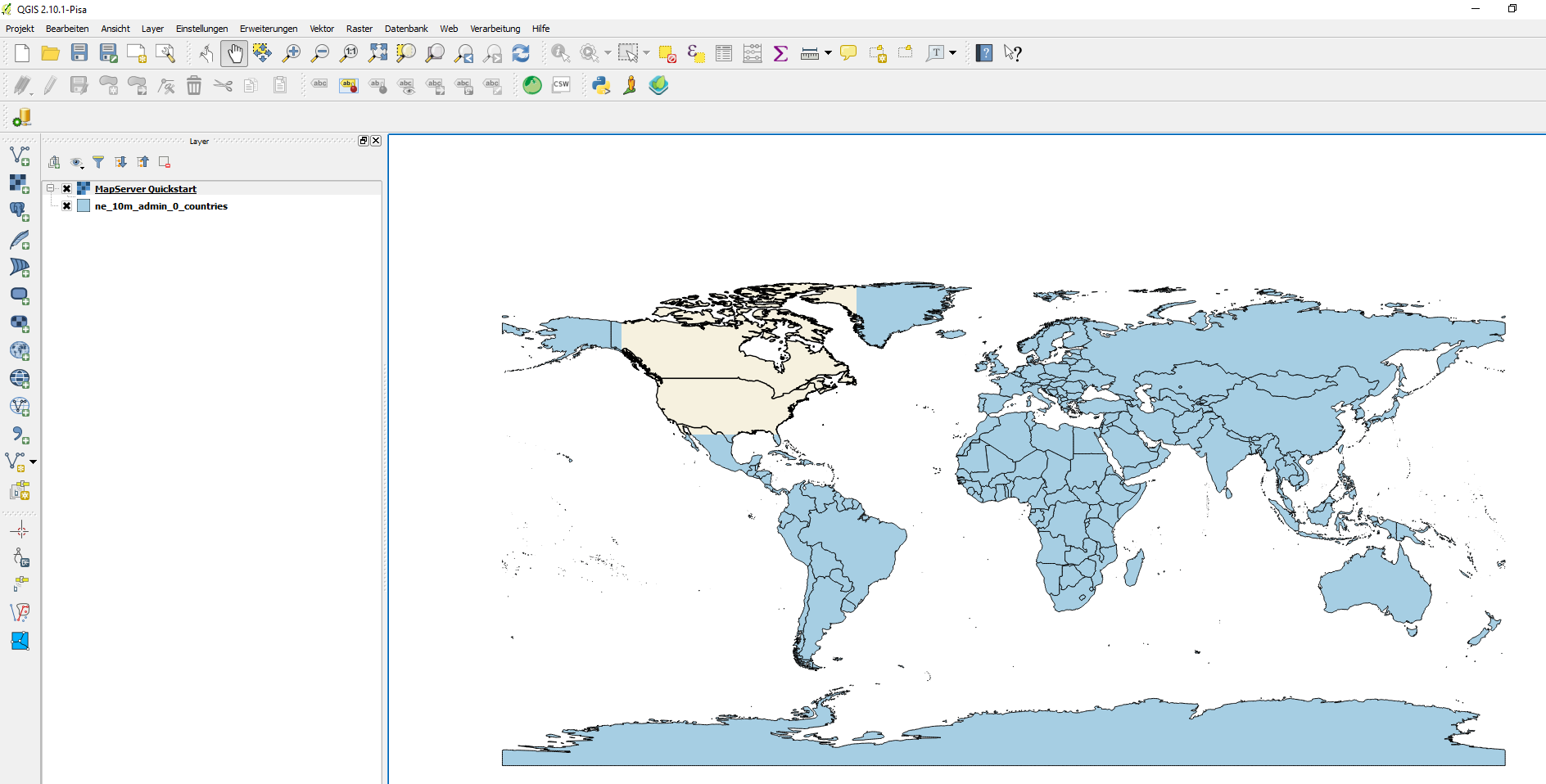
Task: Activate the measure line ruler tool
Action: pyautogui.click(x=810, y=53)
